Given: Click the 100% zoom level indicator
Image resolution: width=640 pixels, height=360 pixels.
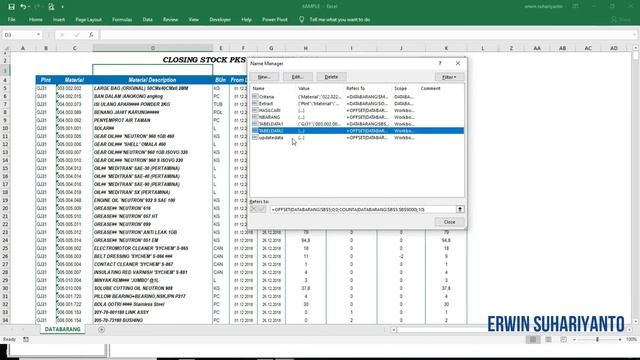Looking at the screenshot, I should (631, 340).
